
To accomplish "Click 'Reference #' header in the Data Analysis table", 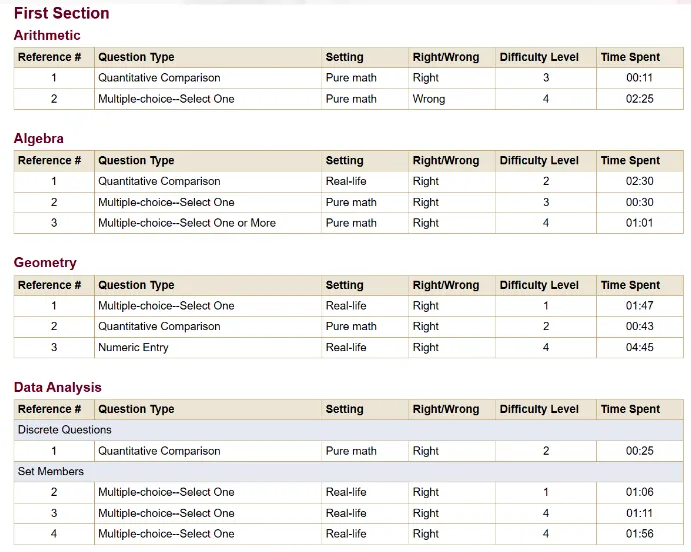I will [50, 409].
